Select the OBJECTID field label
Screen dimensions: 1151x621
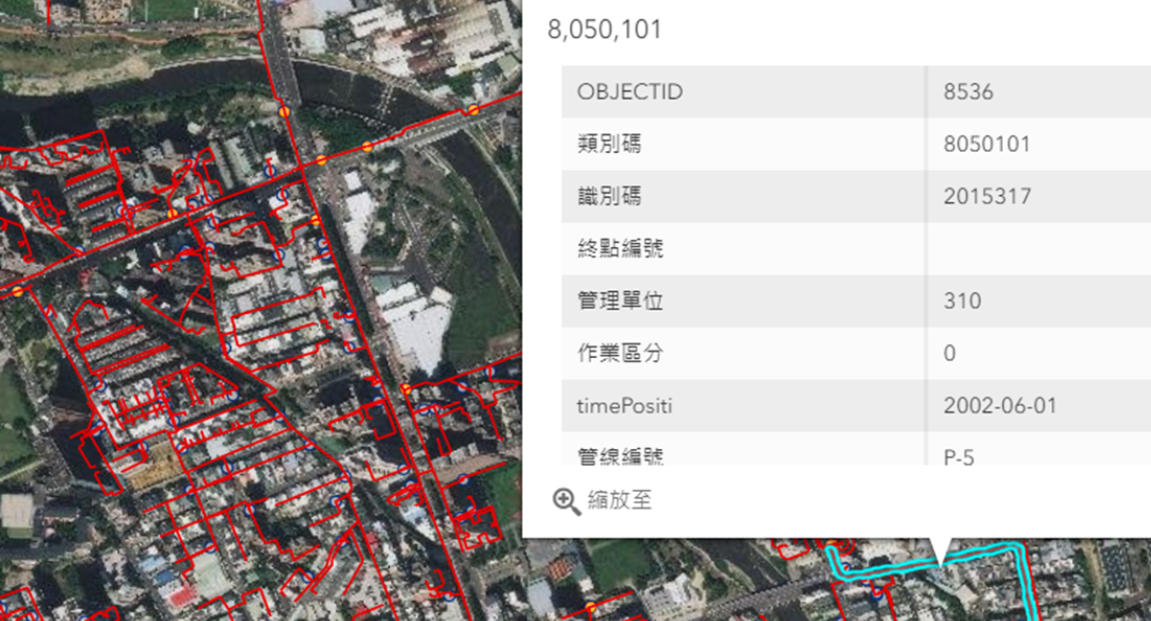(x=630, y=92)
